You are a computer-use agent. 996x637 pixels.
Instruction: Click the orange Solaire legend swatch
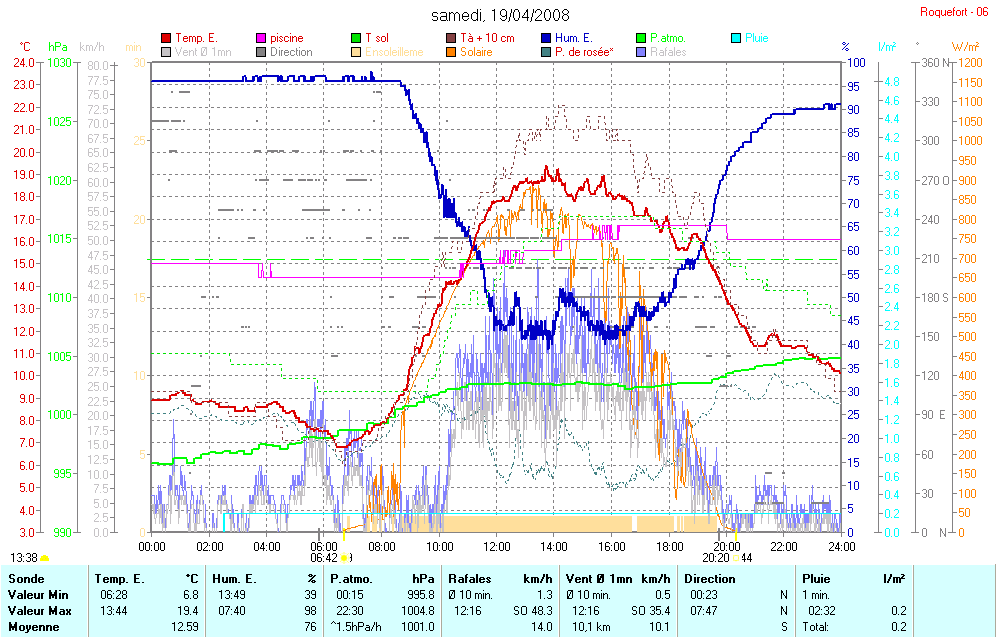[451, 52]
